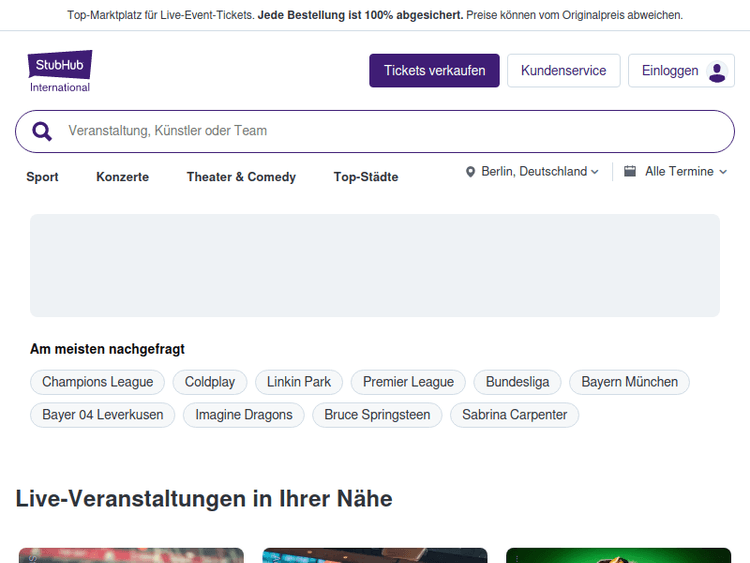Screen dimensions: 750x563
Task: Open Kundenservice
Action: coord(563,71)
